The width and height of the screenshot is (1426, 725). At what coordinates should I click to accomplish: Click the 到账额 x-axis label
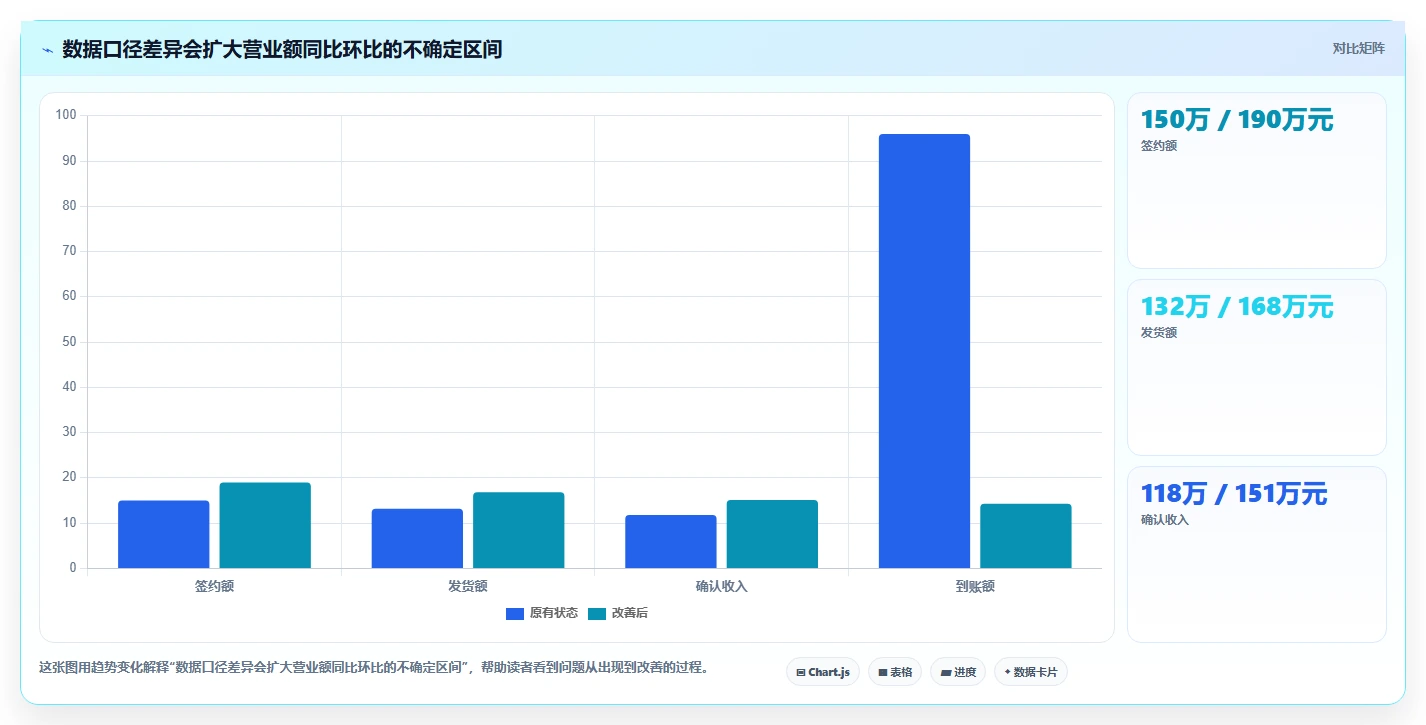[975, 586]
